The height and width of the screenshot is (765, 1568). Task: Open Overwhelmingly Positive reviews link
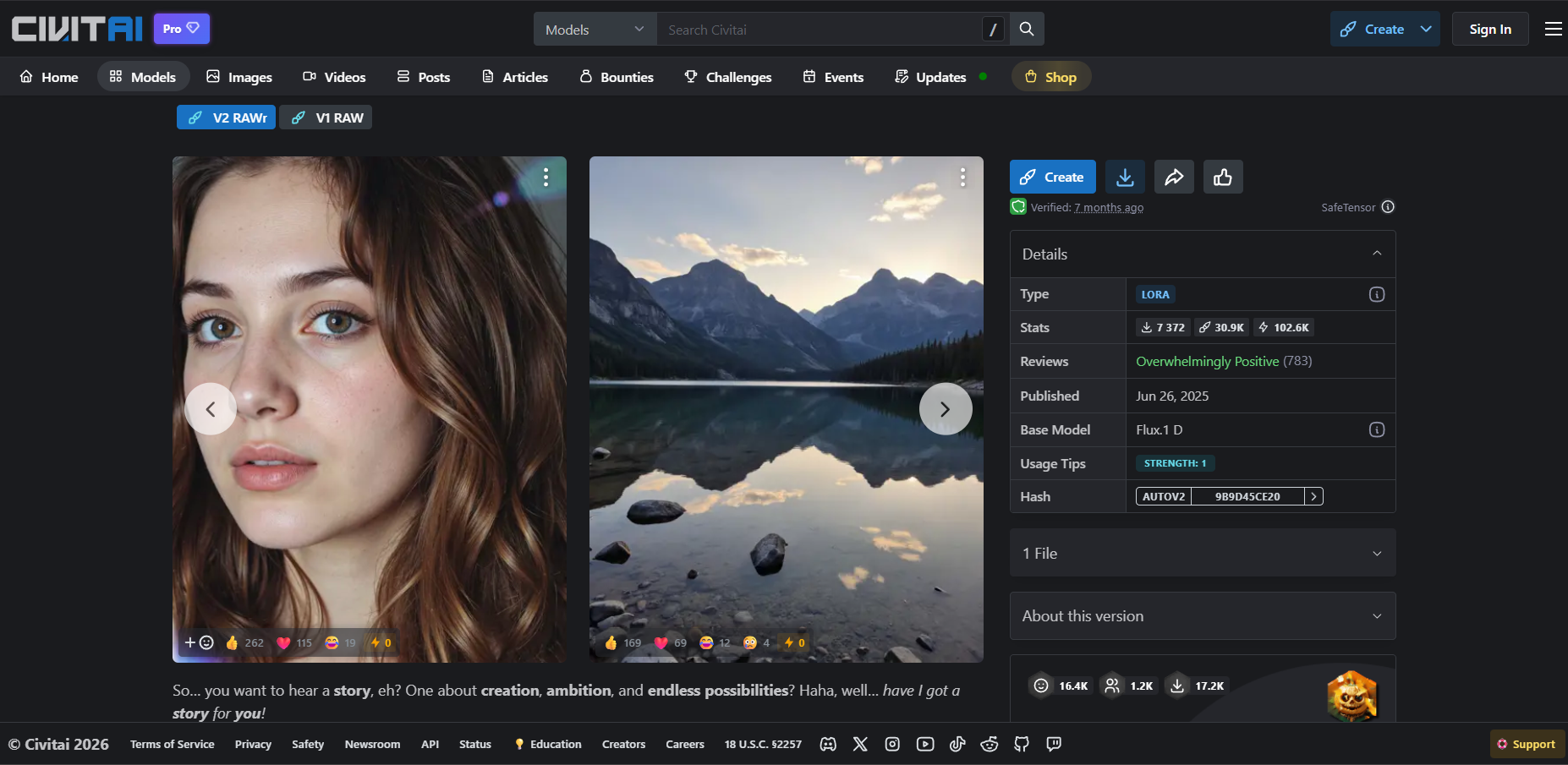click(x=1208, y=361)
